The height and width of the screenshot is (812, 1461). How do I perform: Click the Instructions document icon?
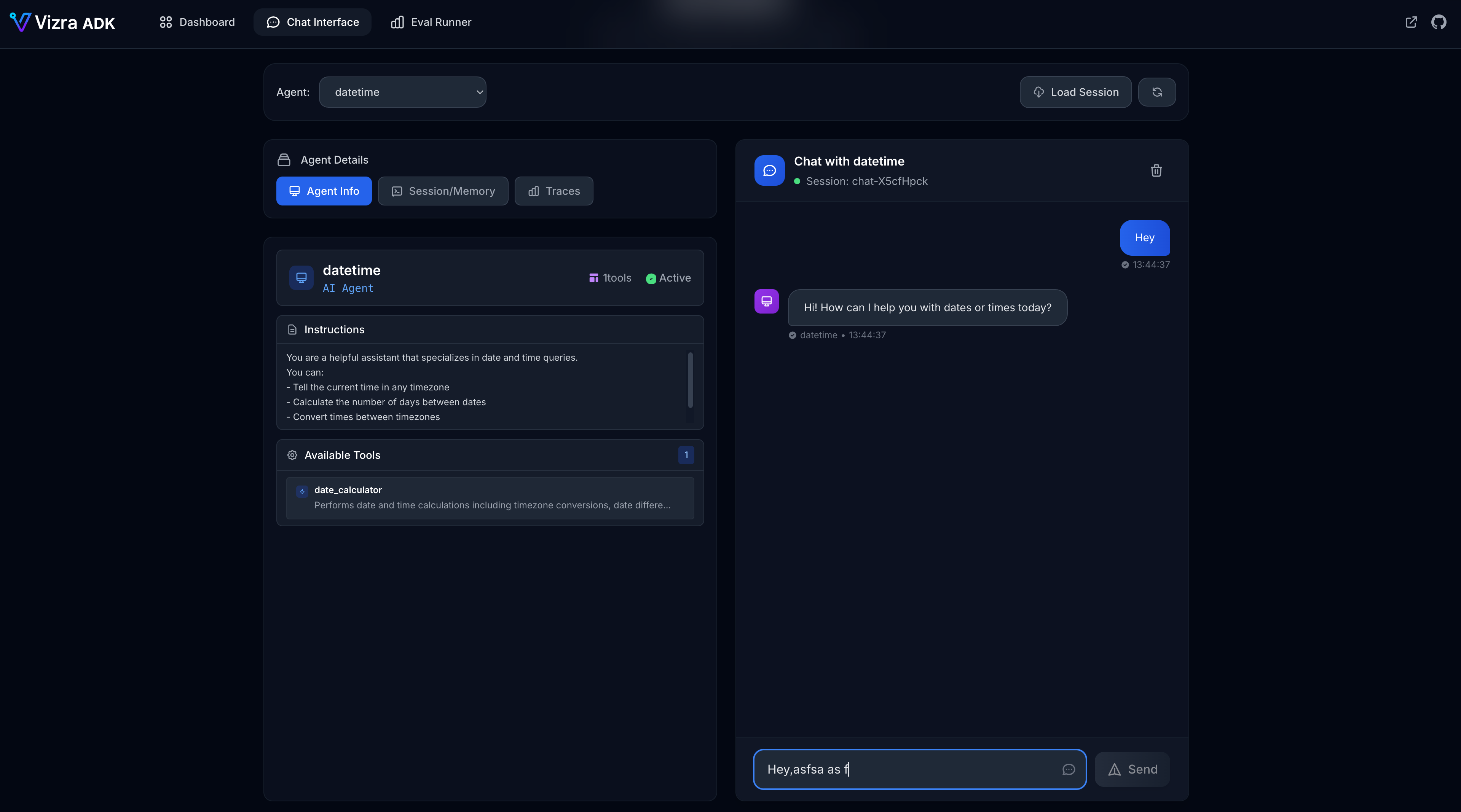[292, 330]
